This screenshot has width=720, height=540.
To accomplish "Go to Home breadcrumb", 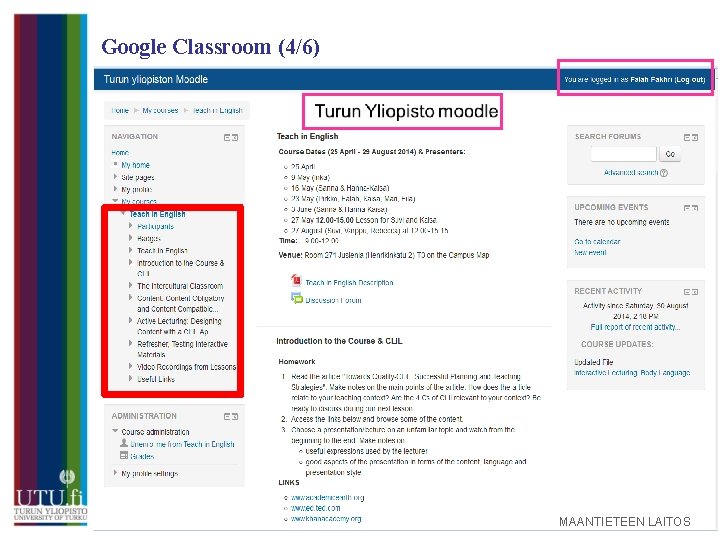I will [120, 110].
